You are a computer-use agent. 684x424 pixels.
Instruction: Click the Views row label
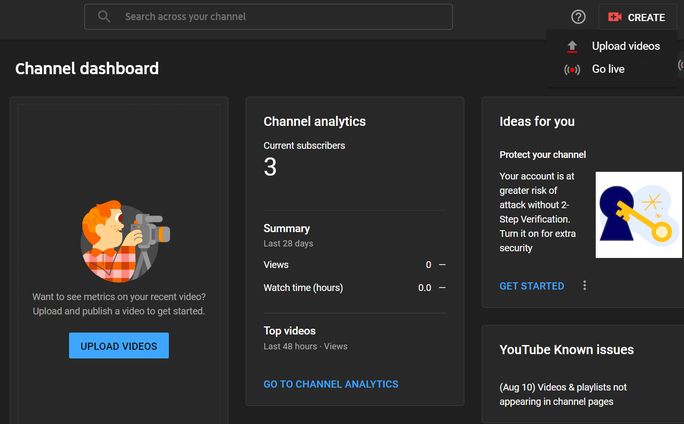tap(276, 265)
